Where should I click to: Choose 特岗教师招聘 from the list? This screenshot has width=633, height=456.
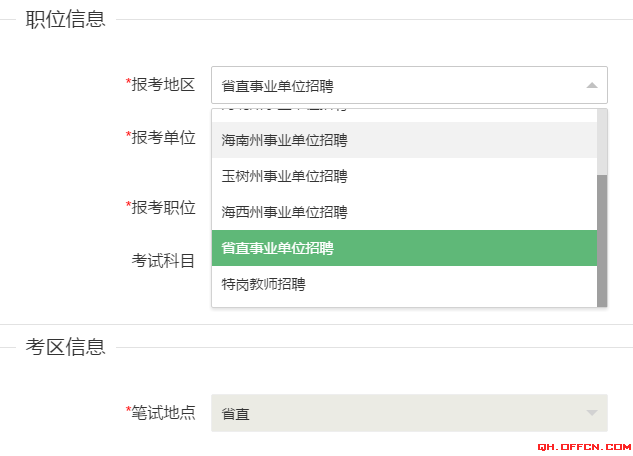click(404, 284)
